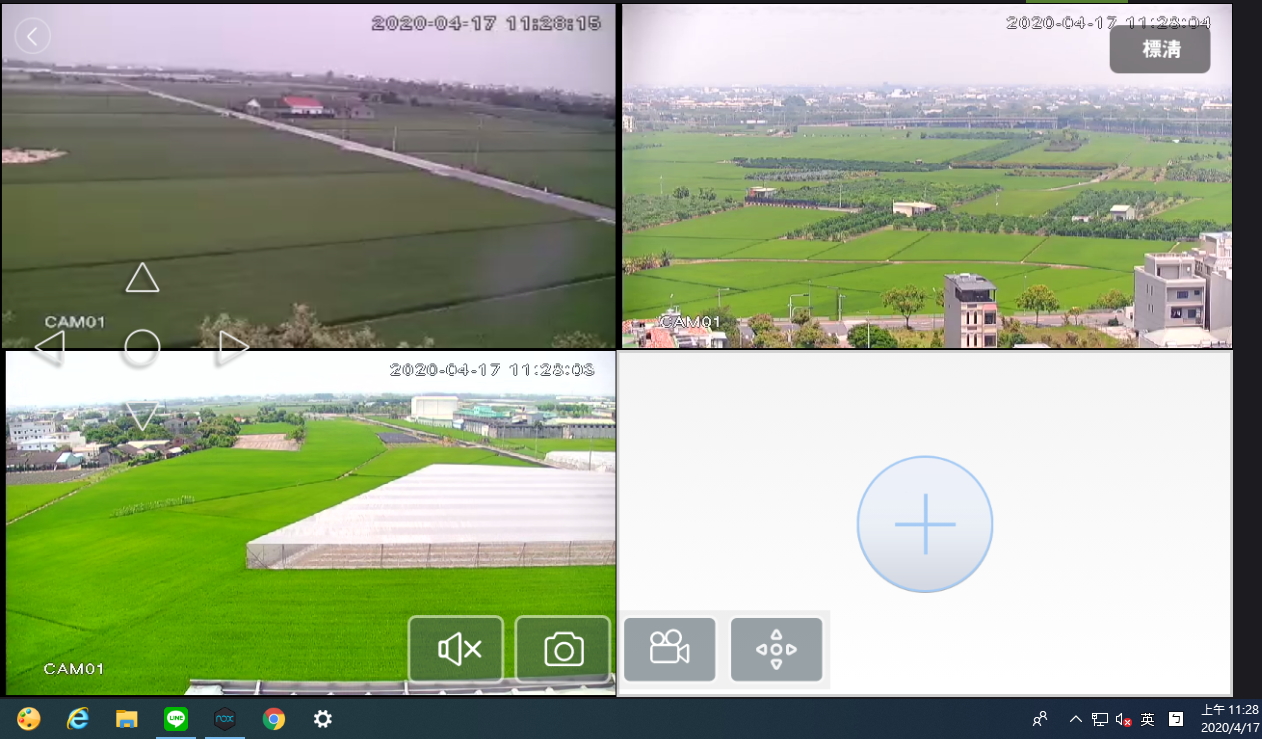Screen dimensions: 1262x739
Task: Toggle the PTZ directional control button
Action: 776,649
